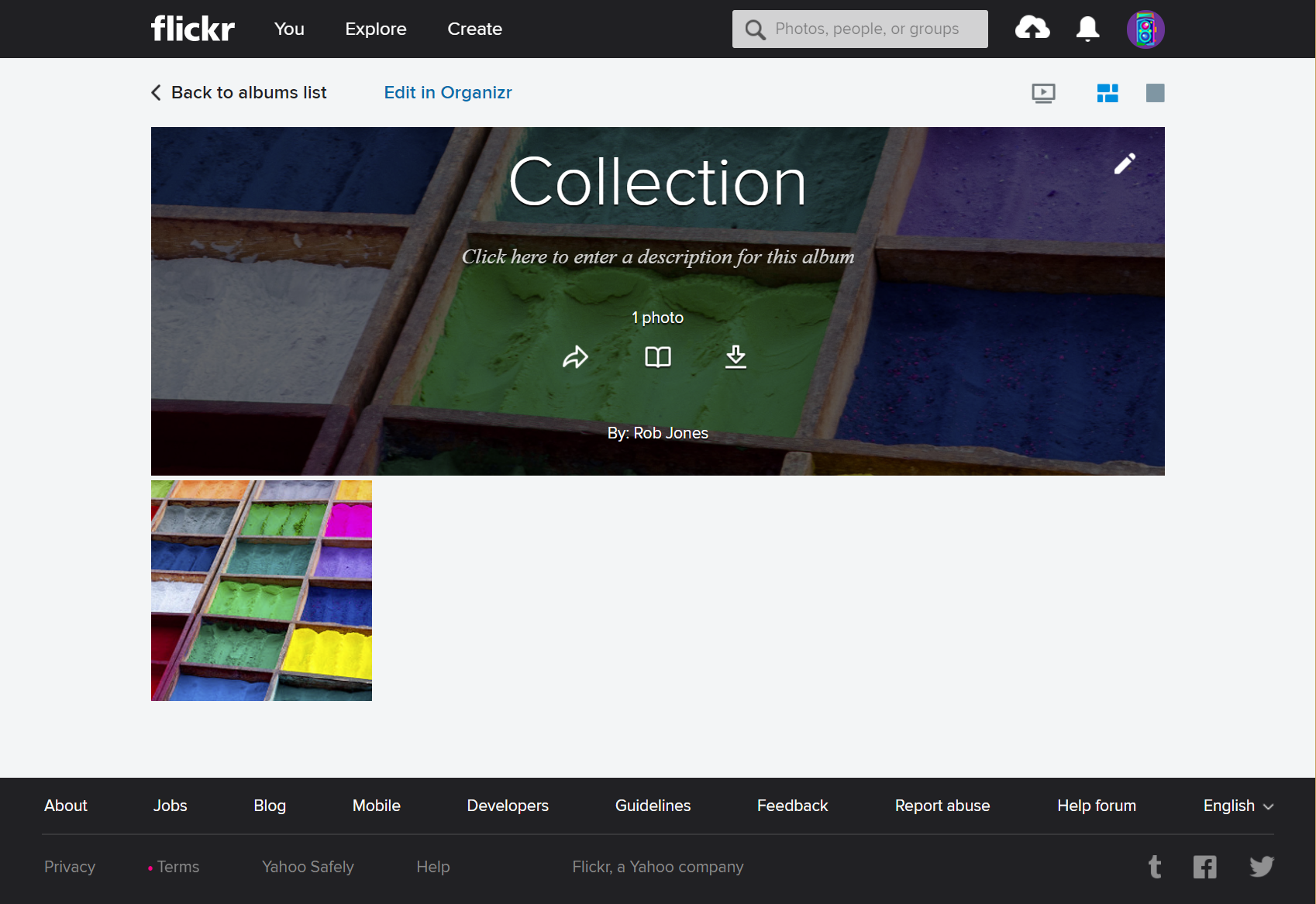Start the album slideshow
This screenshot has width=1316, height=904.
click(1043, 93)
